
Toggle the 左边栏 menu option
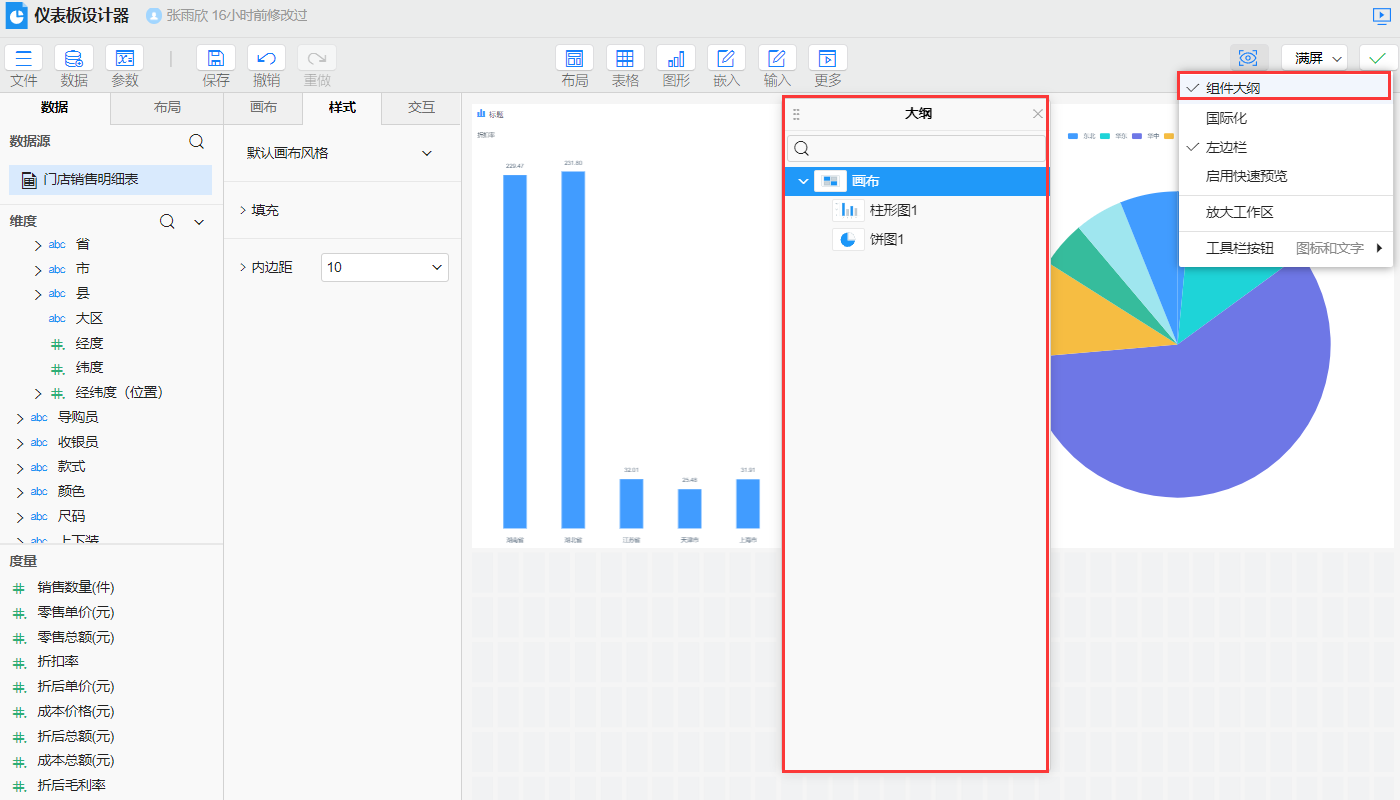tap(1226, 147)
